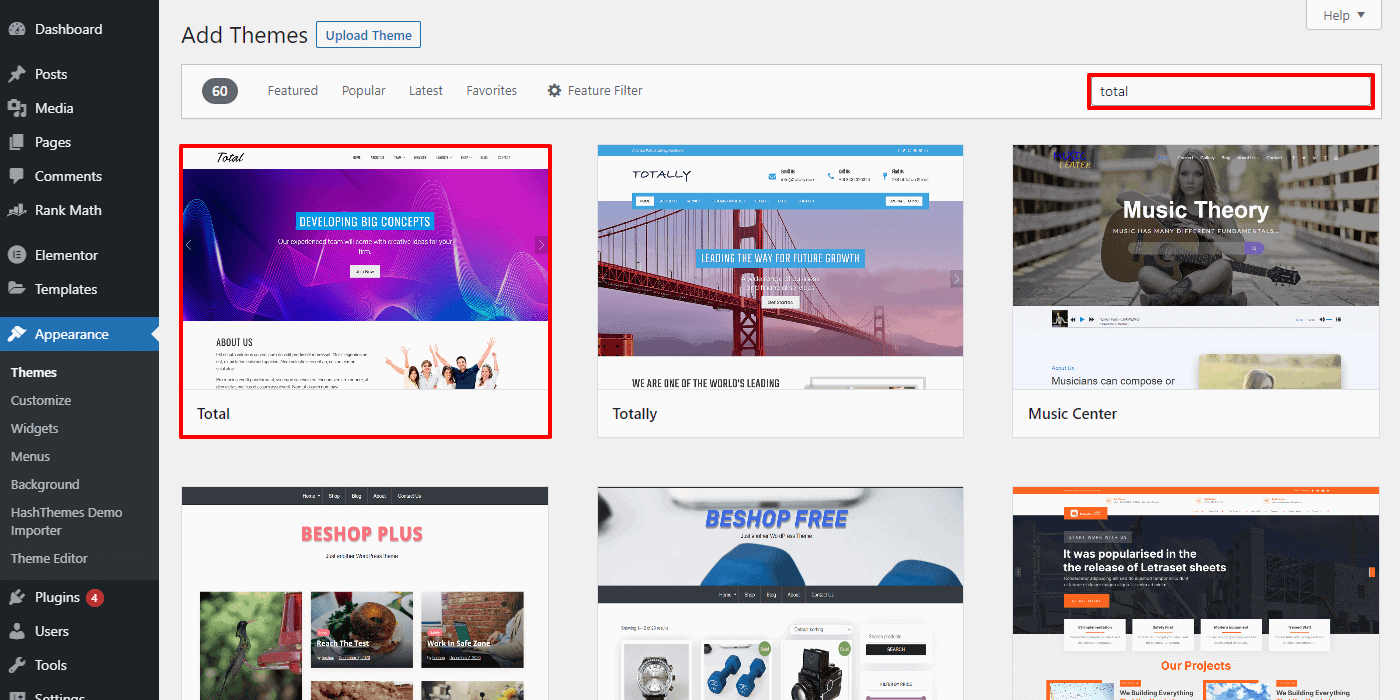Open the 'Our Projects' construction theme thumbnail
The height and width of the screenshot is (700, 1400).
click(x=1196, y=593)
